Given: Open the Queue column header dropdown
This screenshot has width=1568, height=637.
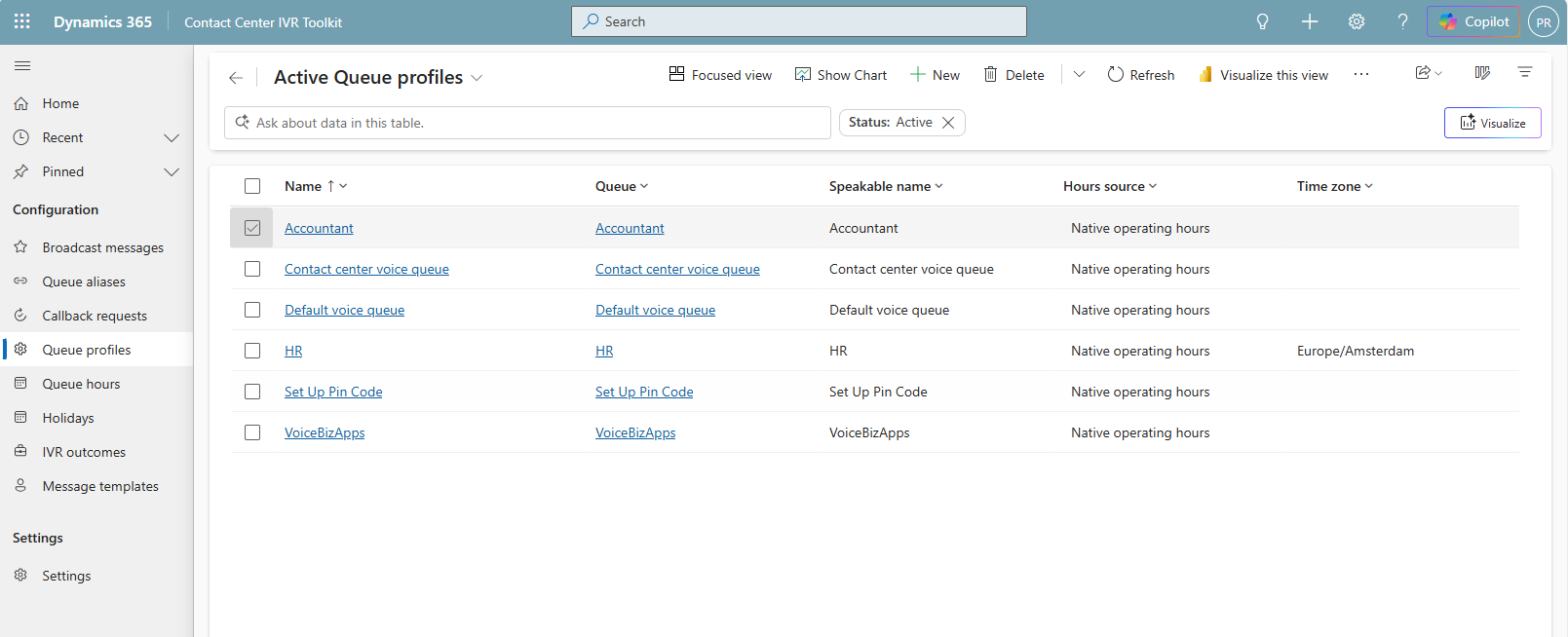Looking at the screenshot, I should [622, 186].
